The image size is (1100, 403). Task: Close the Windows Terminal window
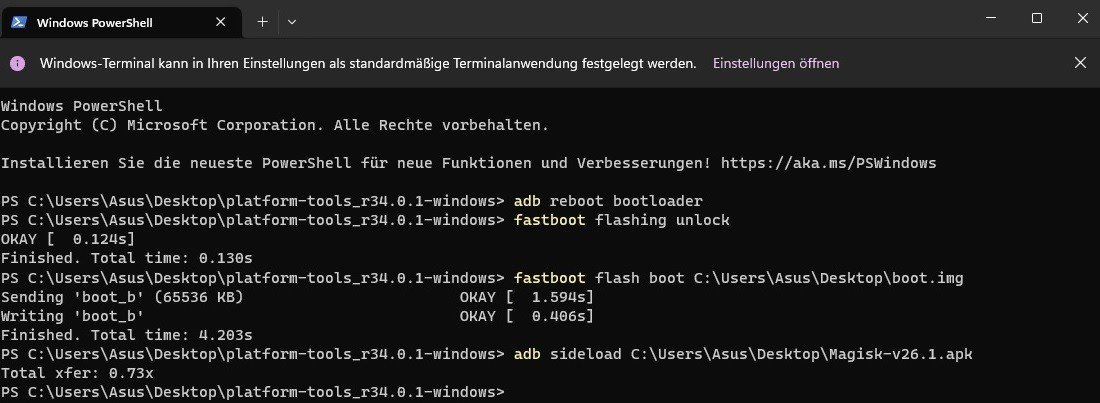pos(1082,19)
